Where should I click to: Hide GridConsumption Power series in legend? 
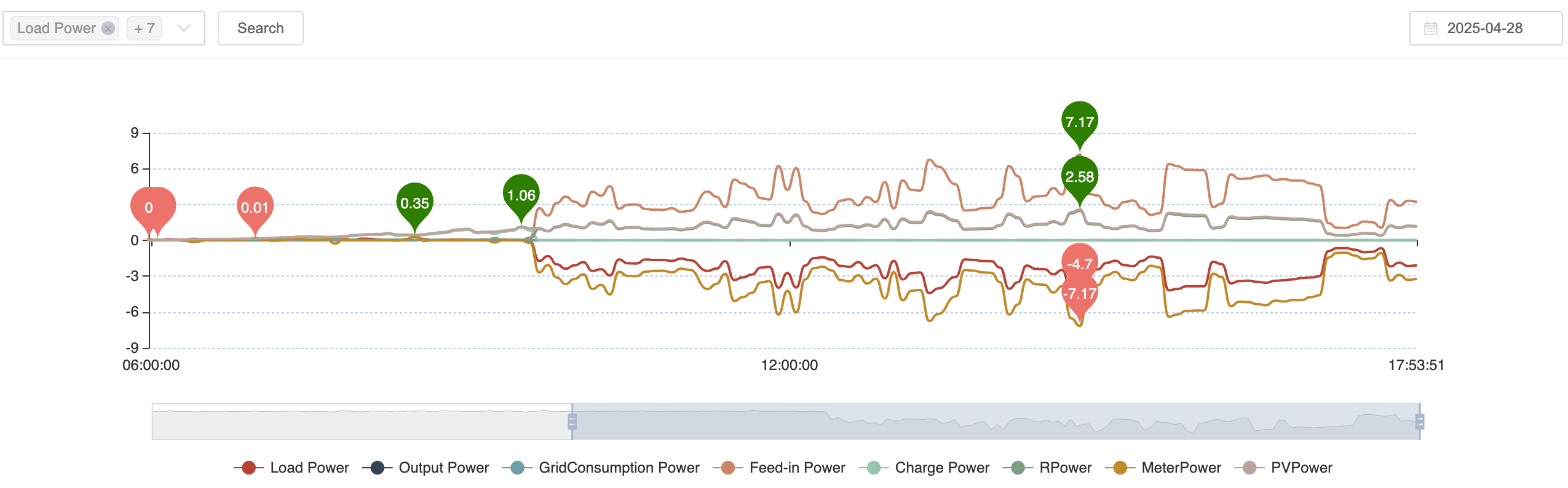(619, 468)
